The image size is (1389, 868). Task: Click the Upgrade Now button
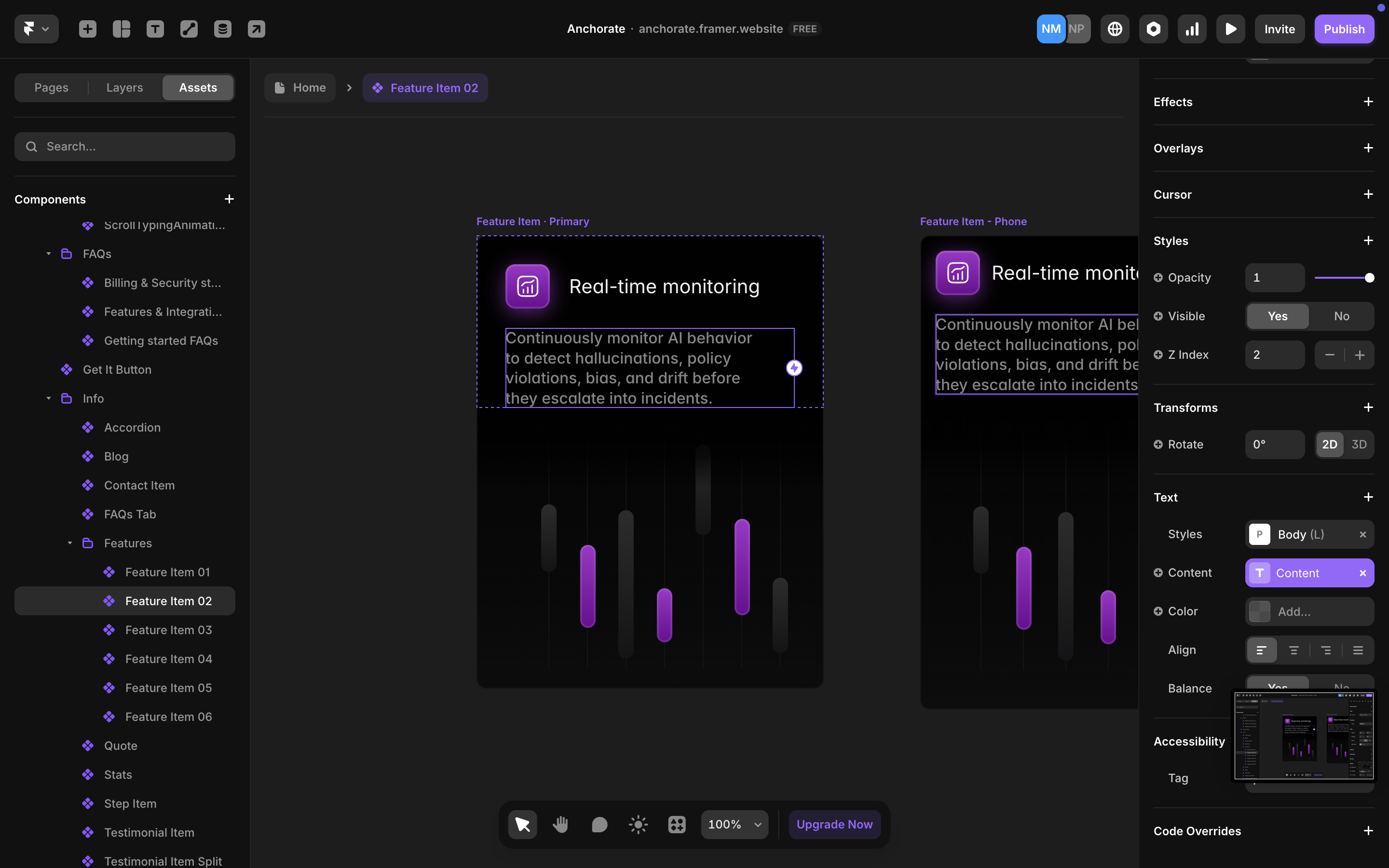(834, 825)
